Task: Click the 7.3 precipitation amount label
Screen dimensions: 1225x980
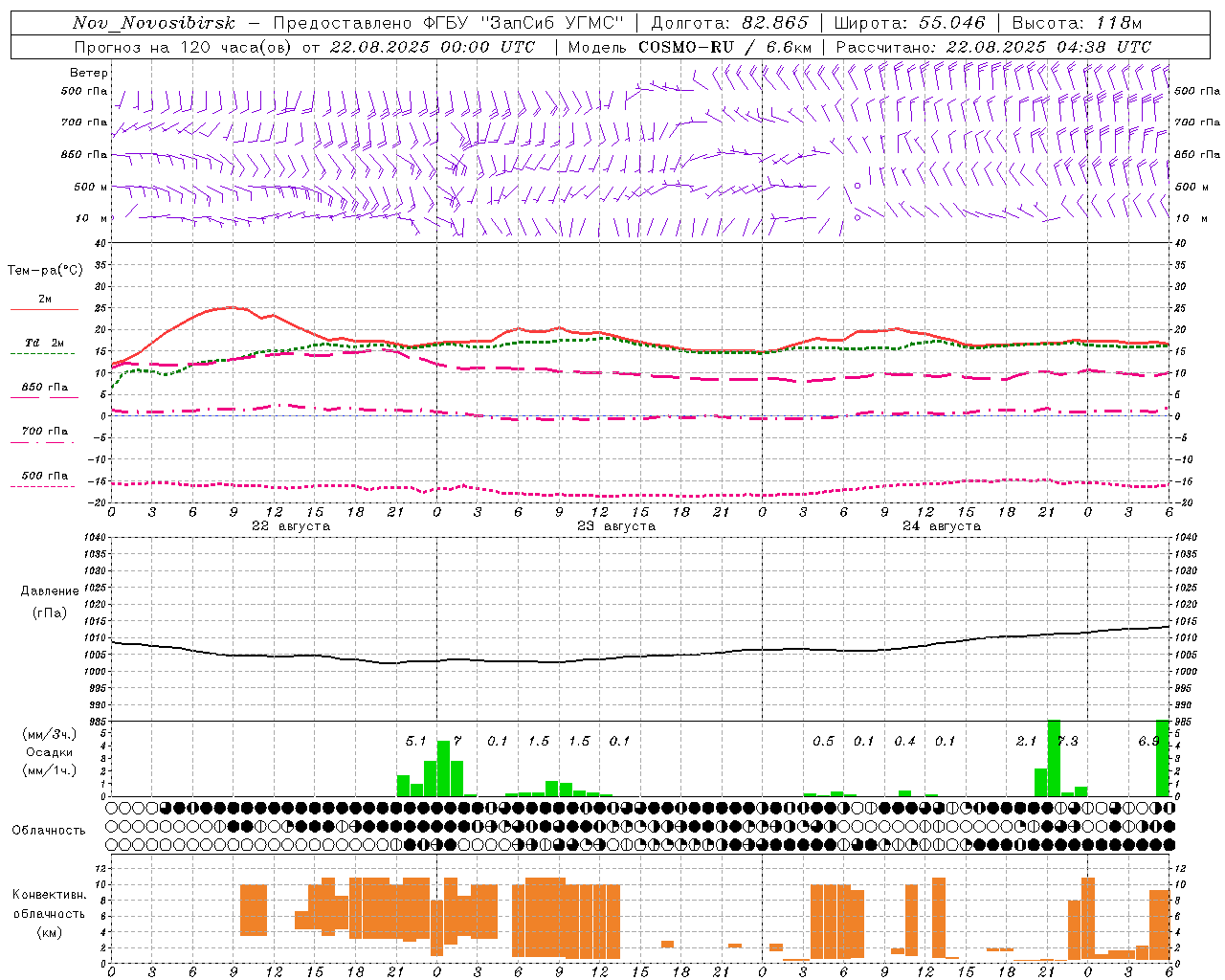Action: click(1067, 741)
